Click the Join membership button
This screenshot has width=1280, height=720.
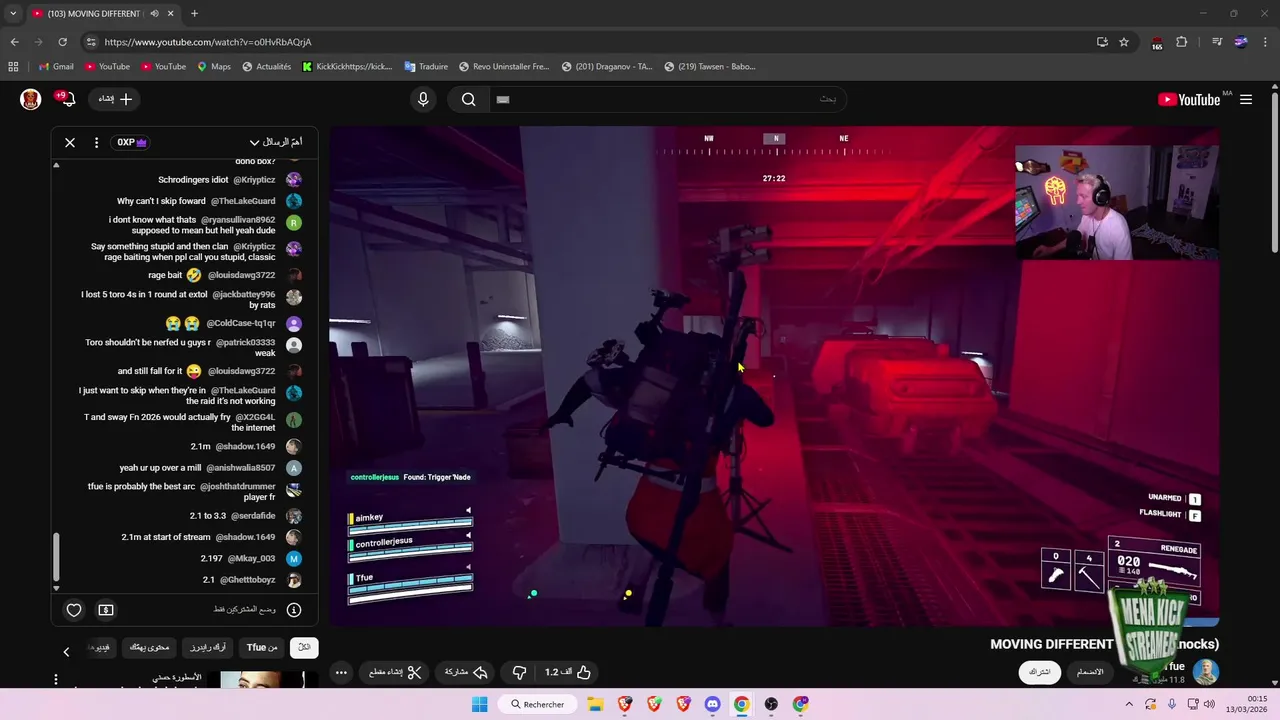tap(1090, 672)
